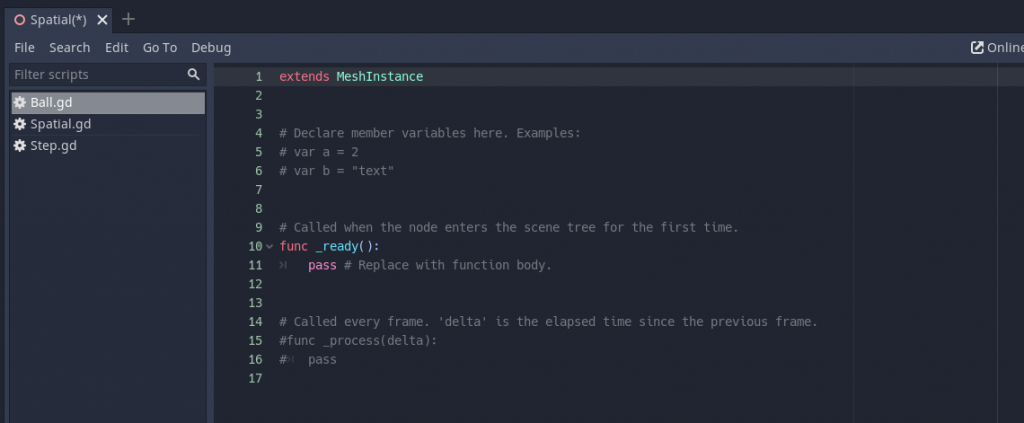The image size is (1024, 423).
Task: Collapse the _ready function fold arrow
Action: tap(270, 247)
